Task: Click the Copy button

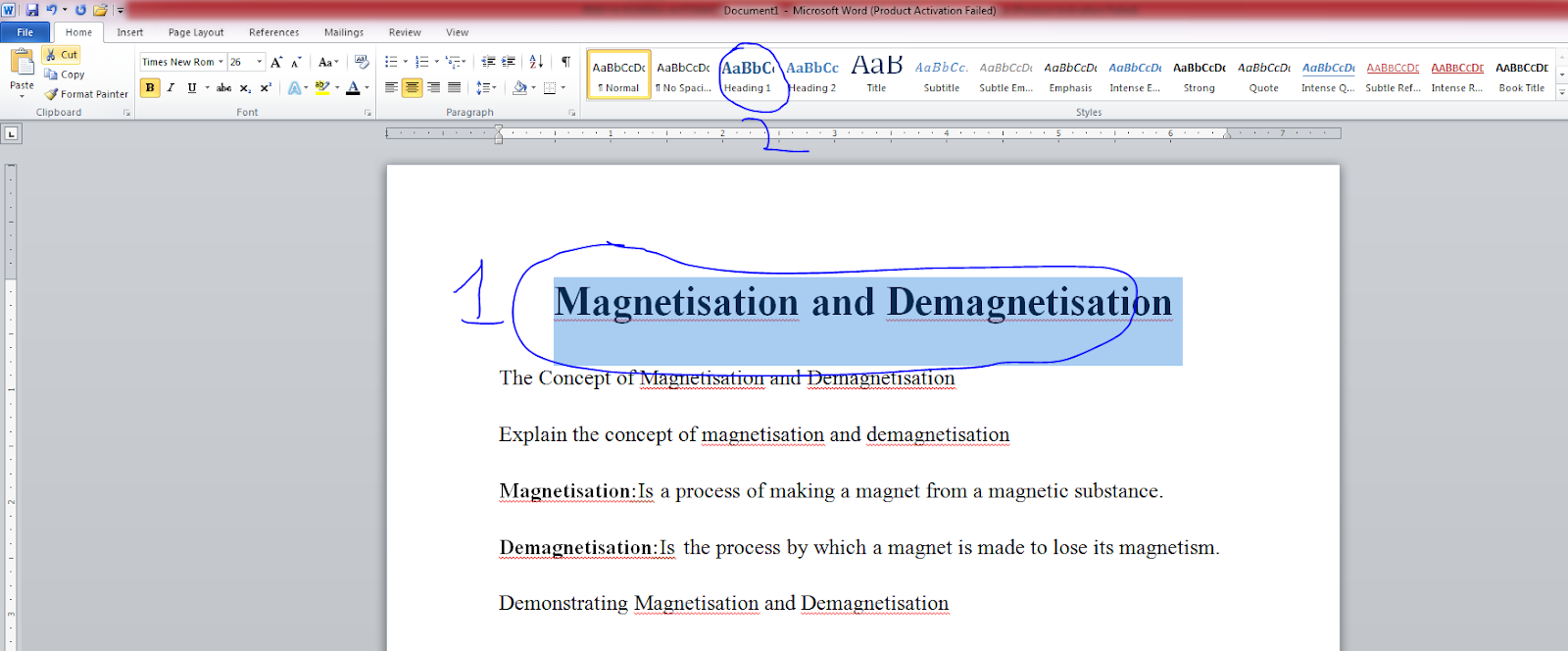Action: (x=65, y=75)
